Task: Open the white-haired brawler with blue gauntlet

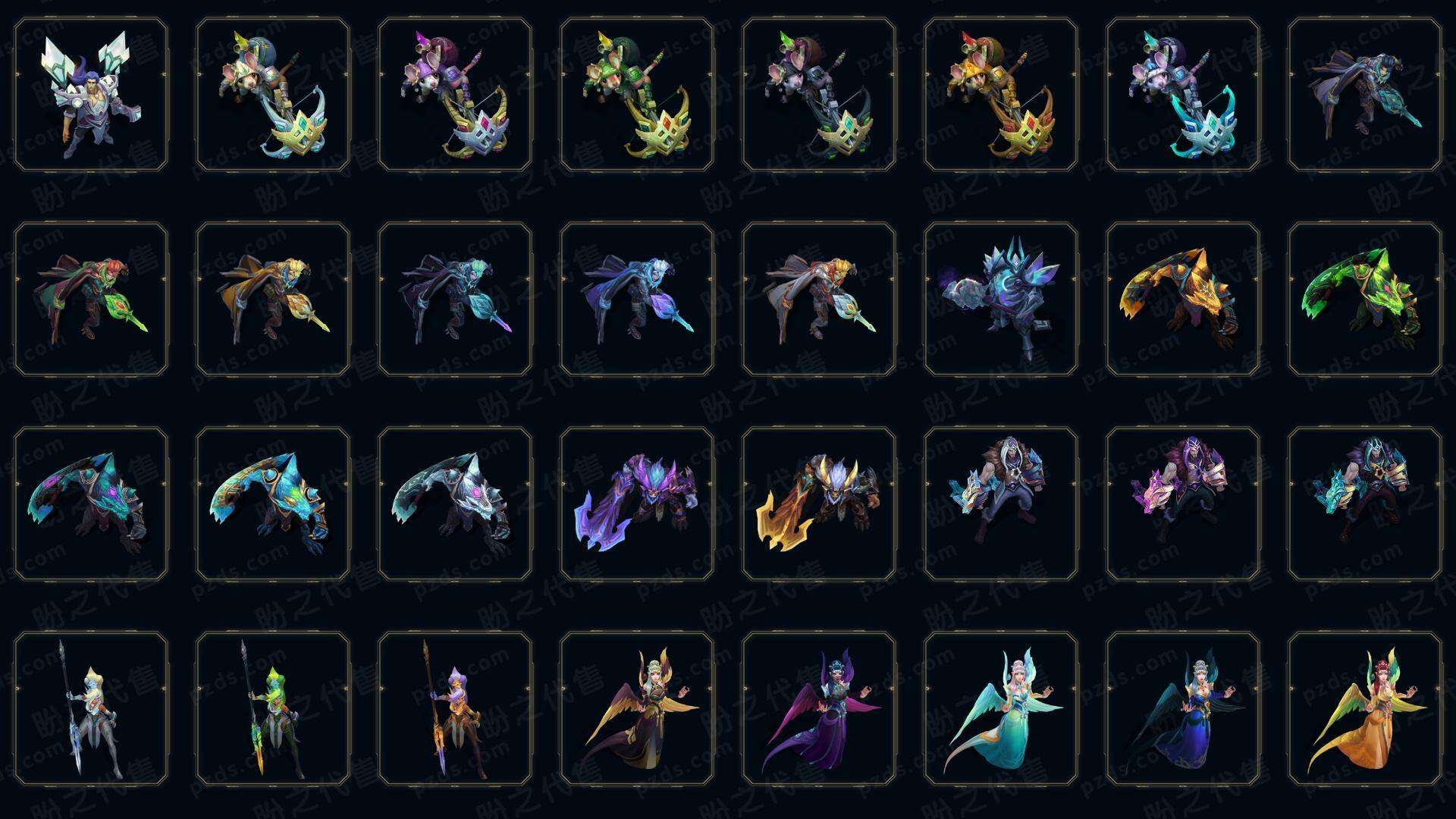Action: pos(1001,504)
